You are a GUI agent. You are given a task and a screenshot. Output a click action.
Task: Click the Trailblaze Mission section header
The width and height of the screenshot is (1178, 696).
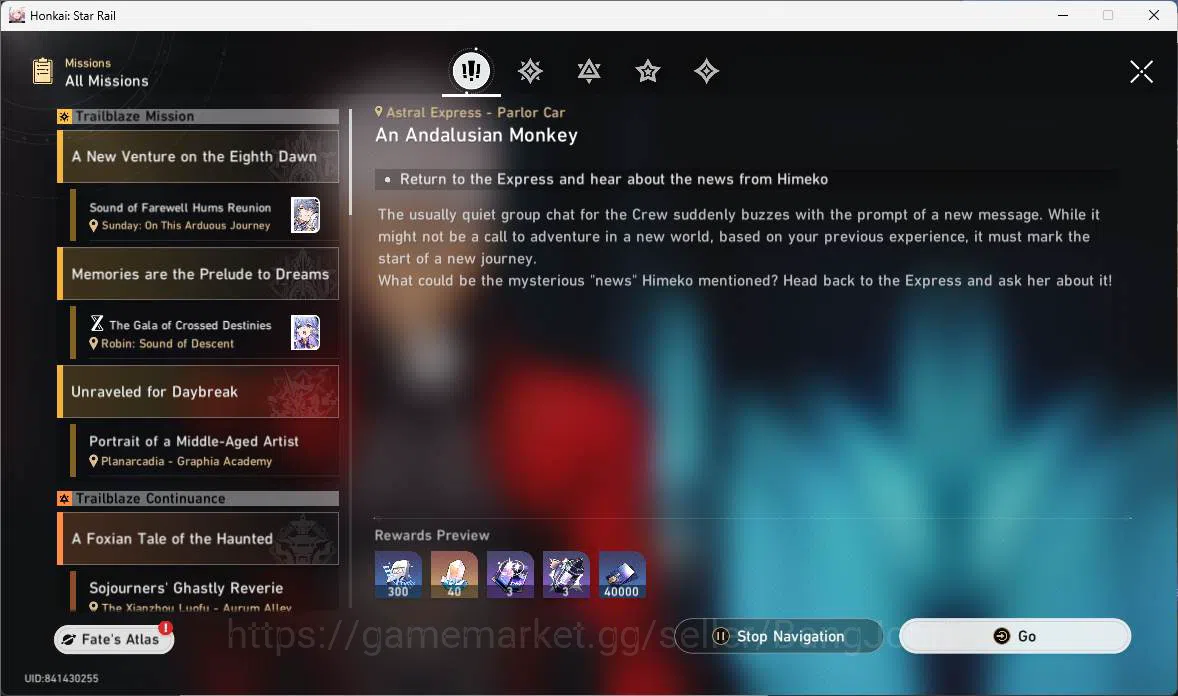point(198,117)
